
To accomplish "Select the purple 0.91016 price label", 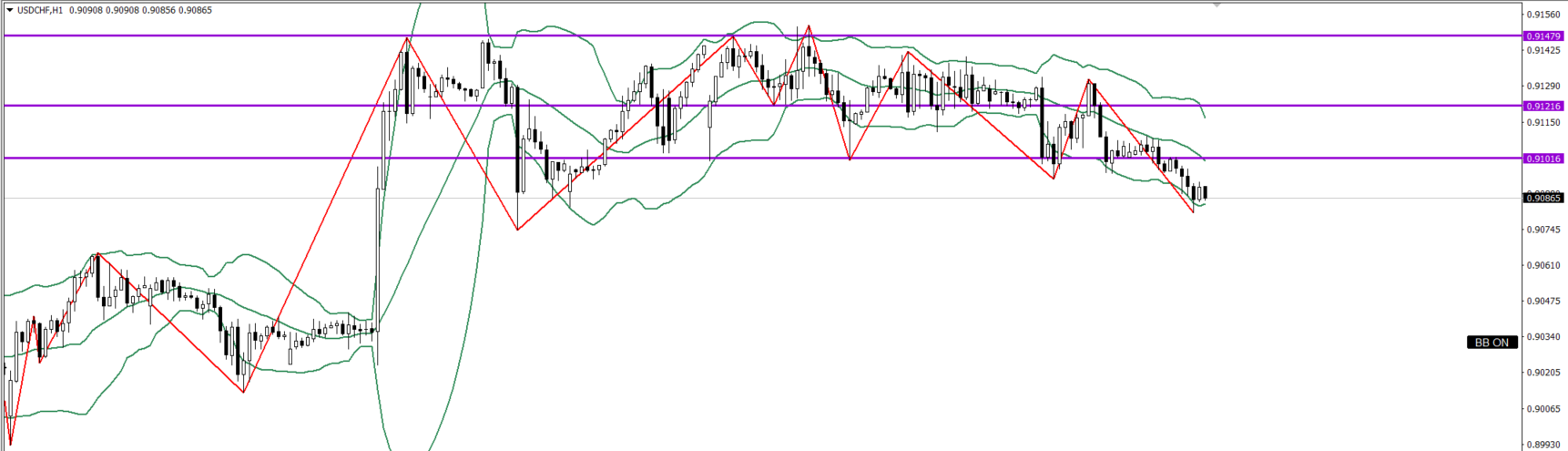I will 1543,159.
